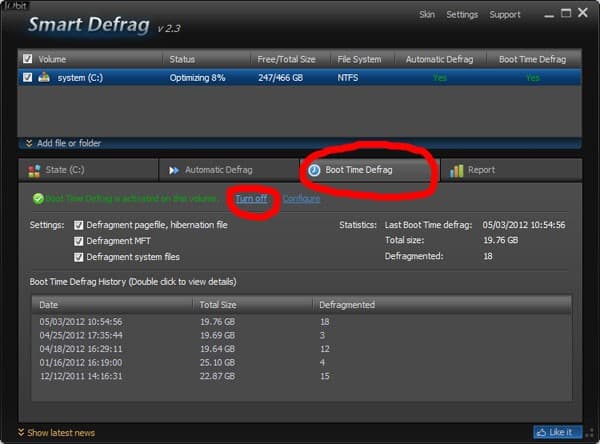Uncheck the system (C:) volume checkbox

coord(28,77)
